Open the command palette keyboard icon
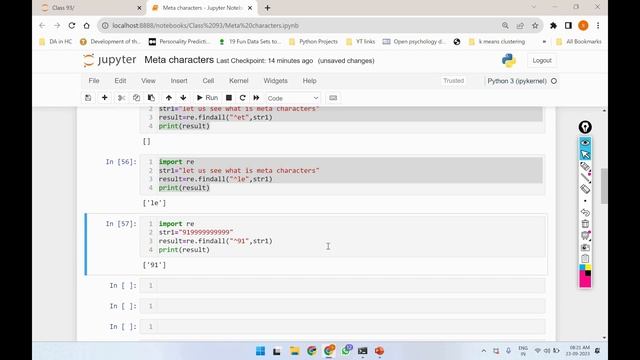The height and width of the screenshot is (360, 640). point(333,98)
